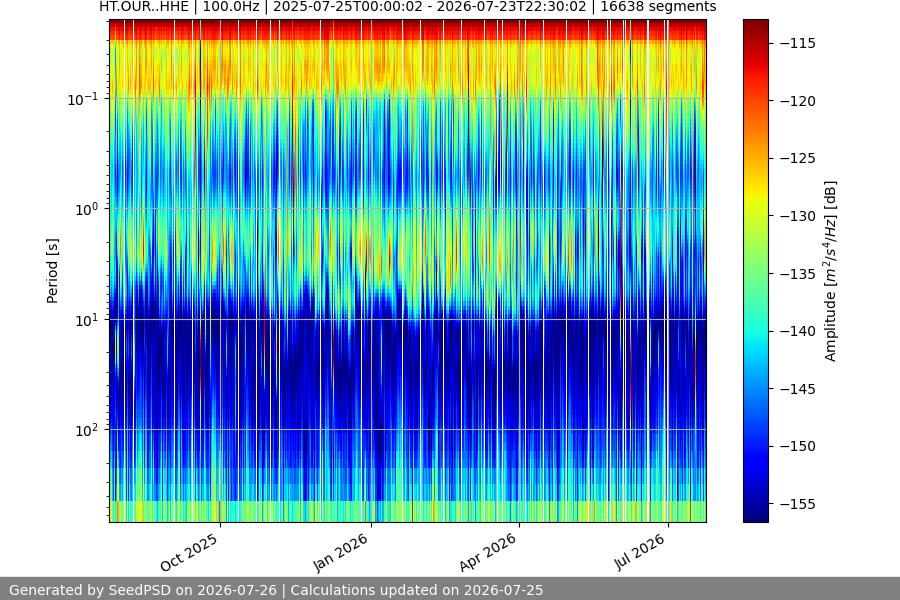The height and width of the screenshot is (600, 900).
Task: Click the -150 colorbar tick label
Action: [x=798, y=446]
